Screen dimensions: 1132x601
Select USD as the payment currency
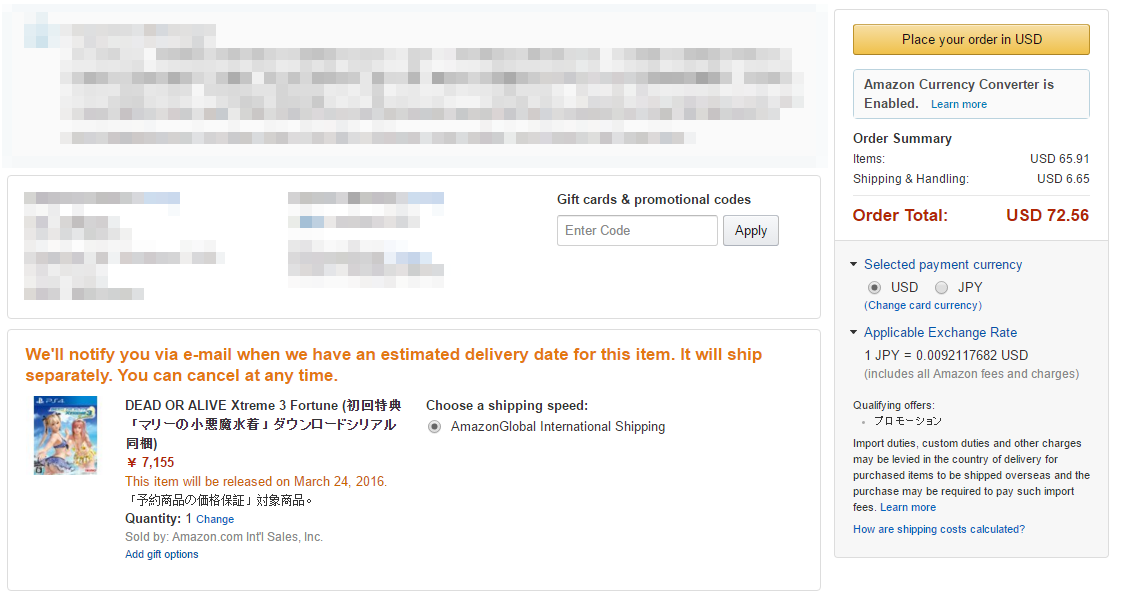tap(874, 287)
